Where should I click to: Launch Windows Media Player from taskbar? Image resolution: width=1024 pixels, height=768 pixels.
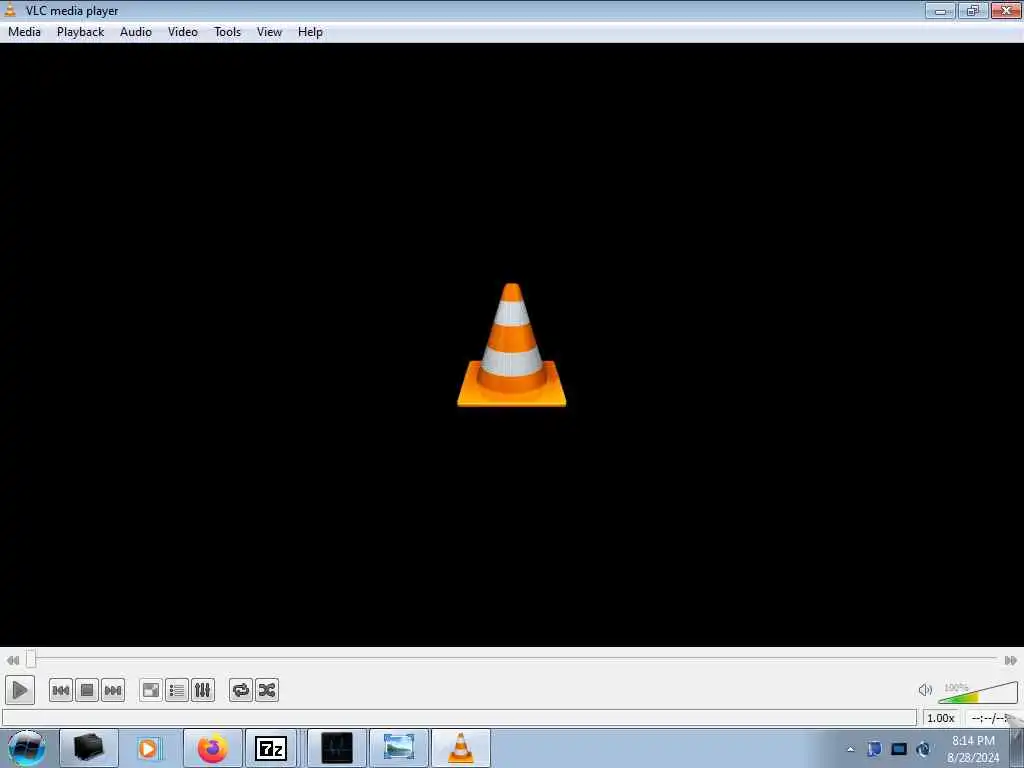tap(149, 748)
